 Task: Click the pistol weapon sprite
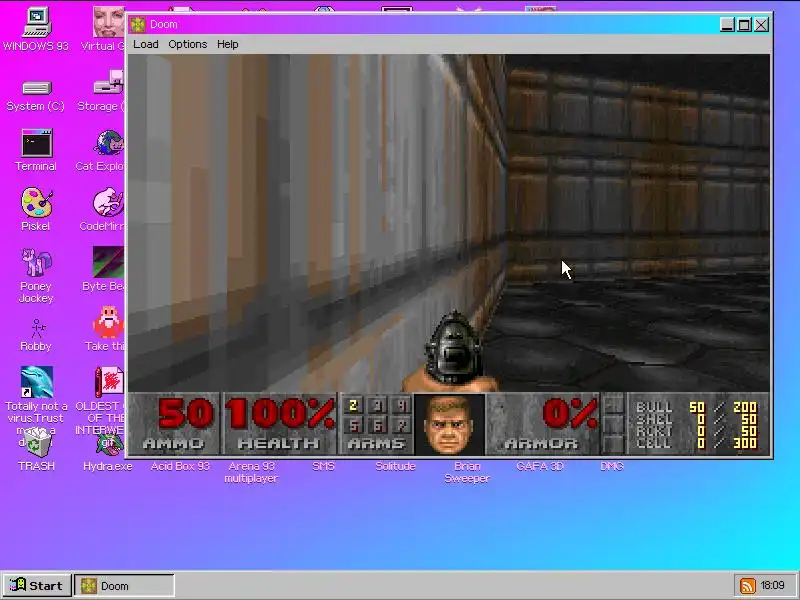pos(451,352)
